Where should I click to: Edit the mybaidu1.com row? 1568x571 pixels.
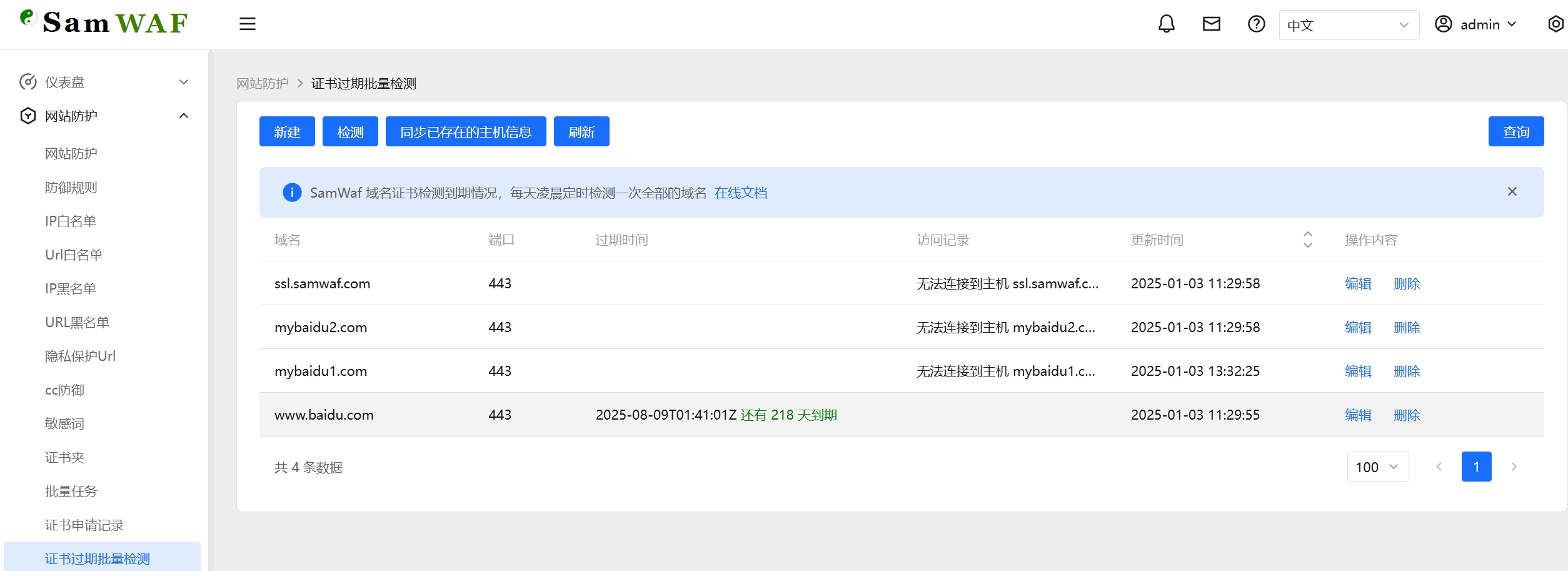coord(1358,371)
